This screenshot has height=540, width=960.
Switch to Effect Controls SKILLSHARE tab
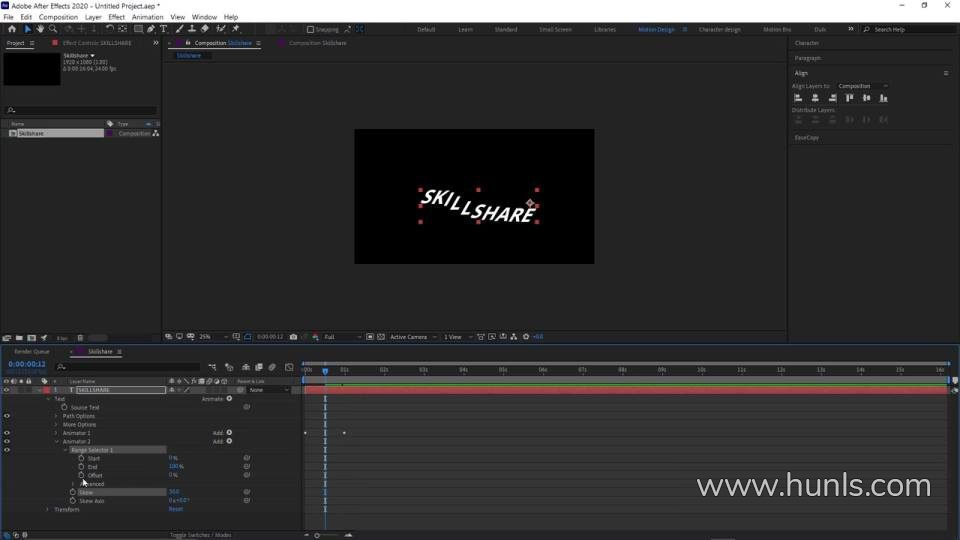[x=97, y=43]
